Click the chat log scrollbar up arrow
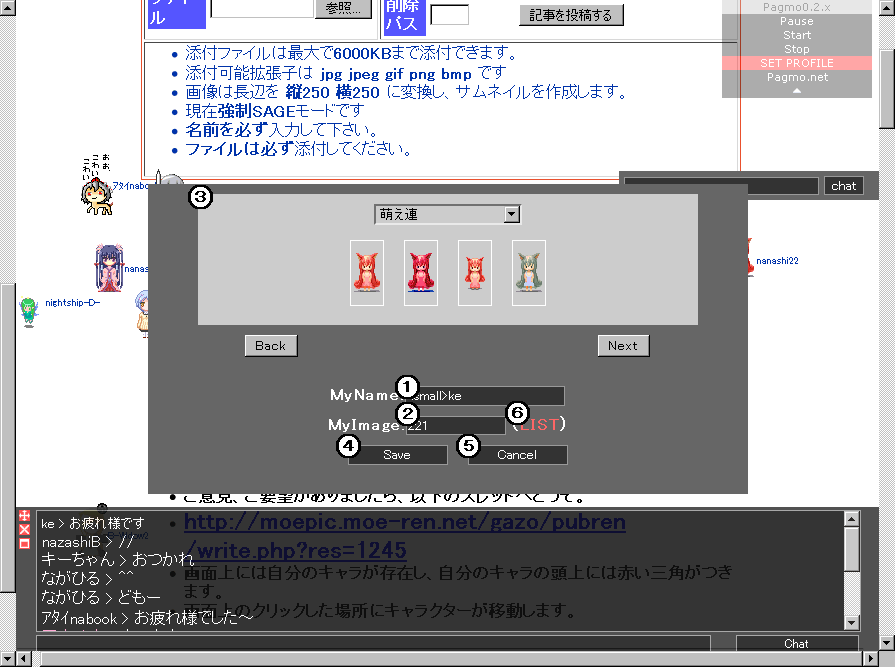895x667 pixels. pos(851,519)
